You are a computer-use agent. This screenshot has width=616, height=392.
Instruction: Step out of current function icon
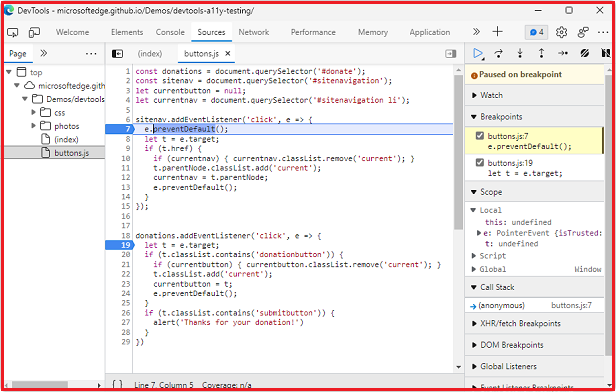point(541,53)
